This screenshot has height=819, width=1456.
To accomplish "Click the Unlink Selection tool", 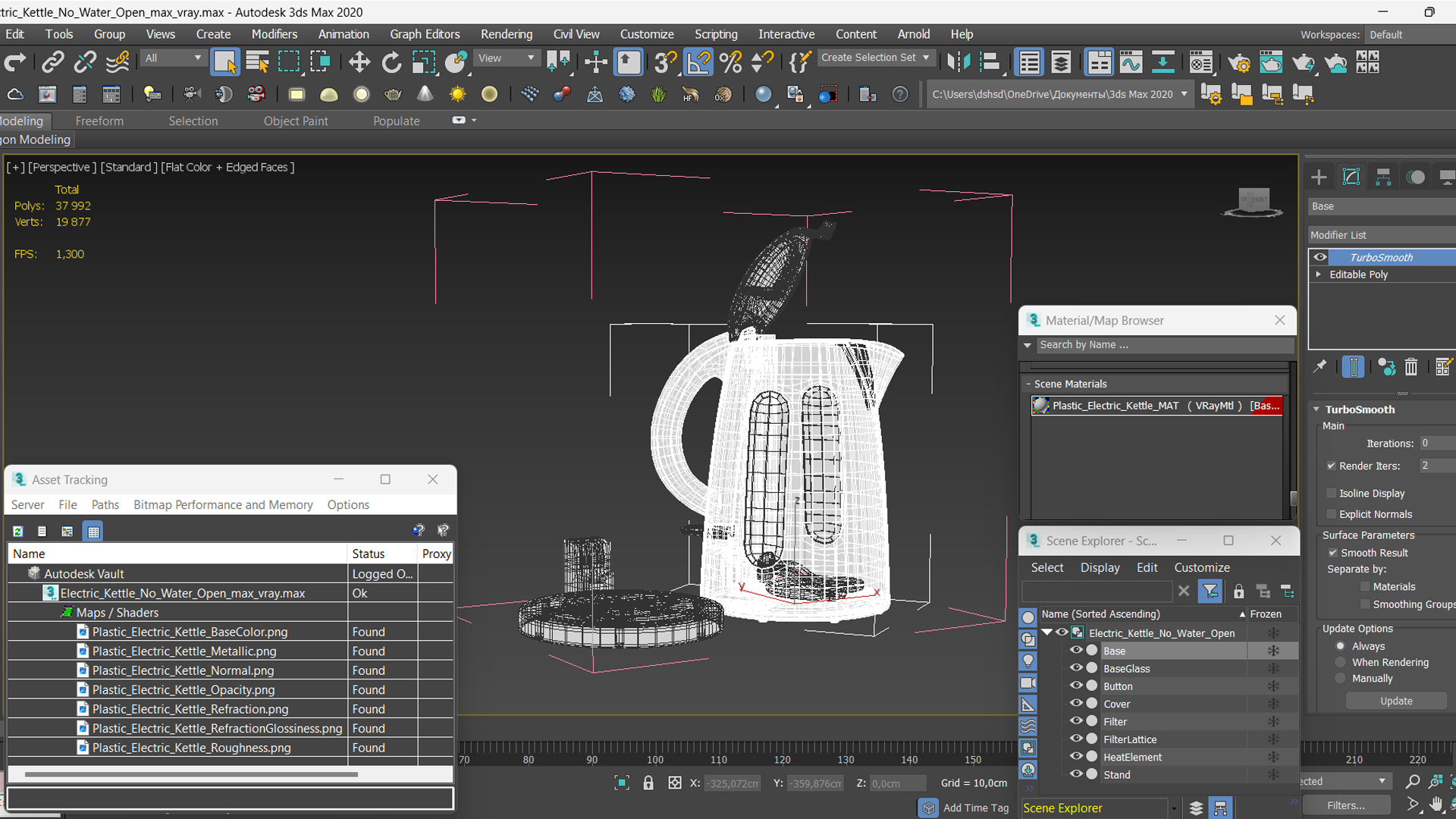I will click(x=85, y=62).
